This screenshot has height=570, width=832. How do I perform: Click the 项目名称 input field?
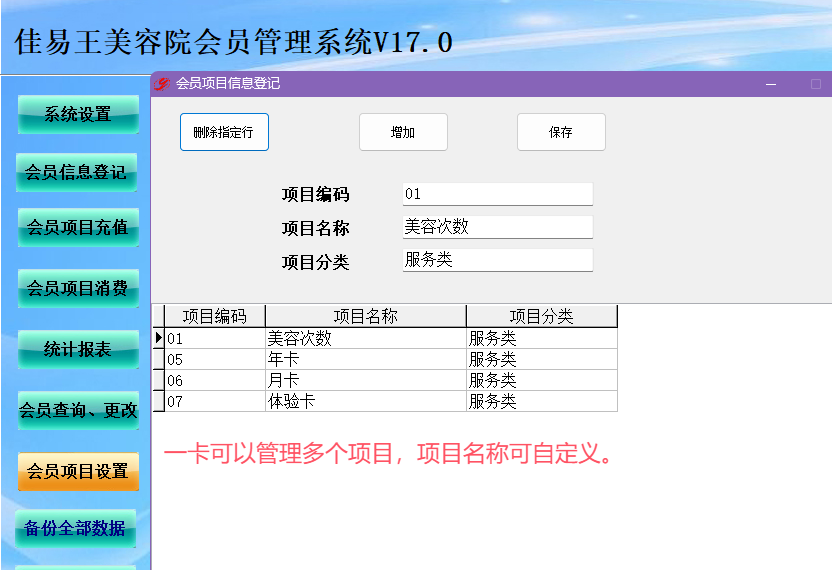point(498,227)
